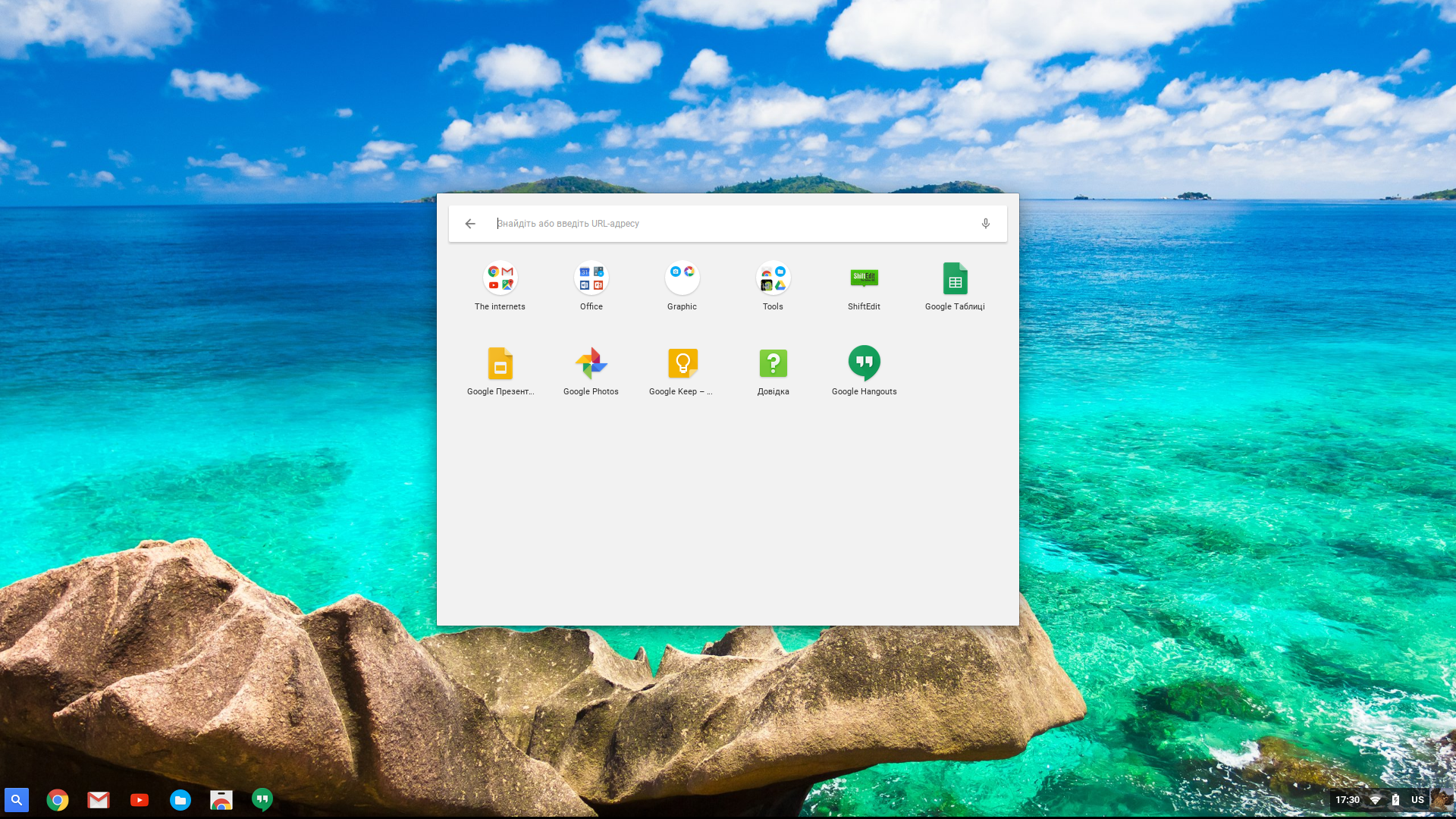Open the Files app on the shelf
The width and height of the screenshot is (1456, 819).
click(x=180, y=799)
